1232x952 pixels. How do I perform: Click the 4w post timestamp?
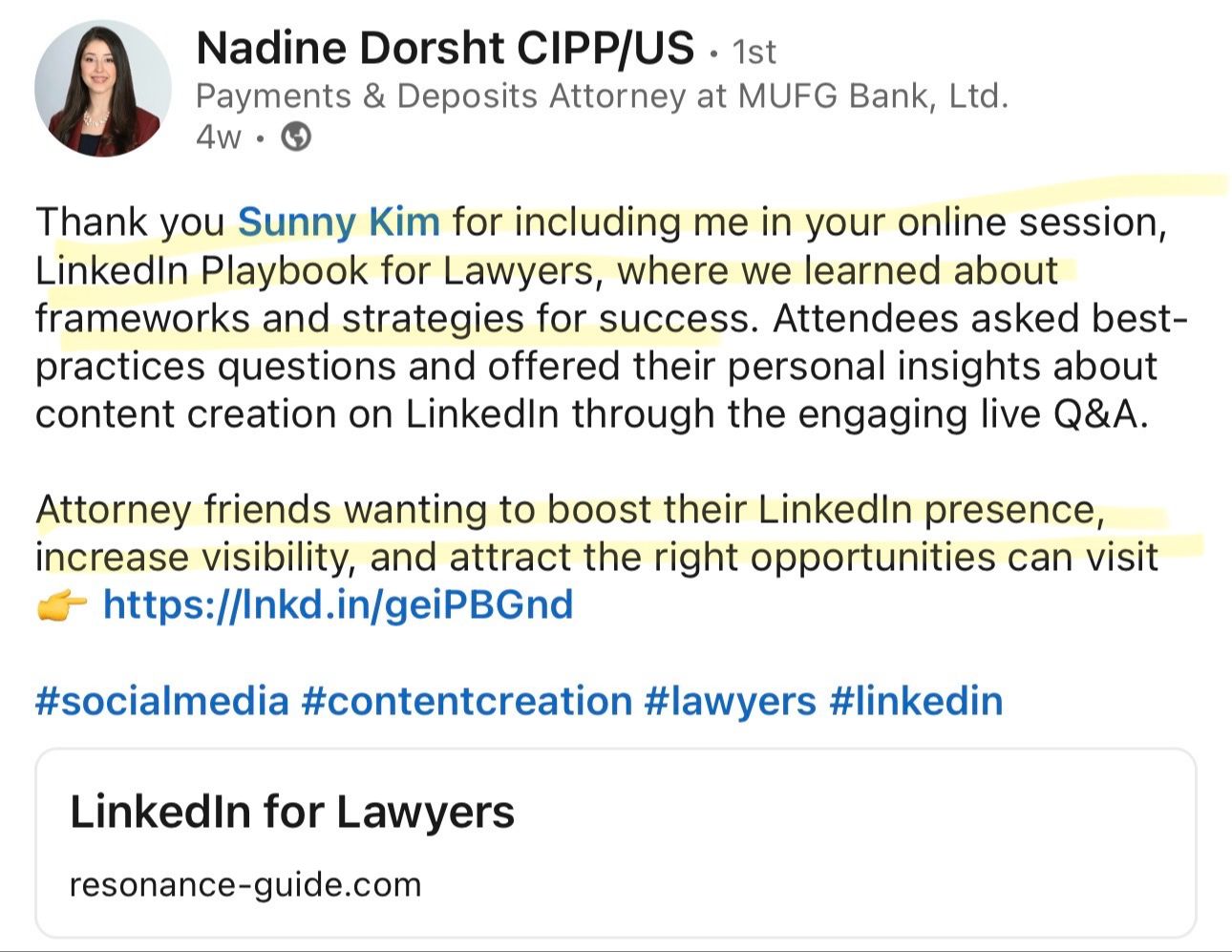[218, 138]
